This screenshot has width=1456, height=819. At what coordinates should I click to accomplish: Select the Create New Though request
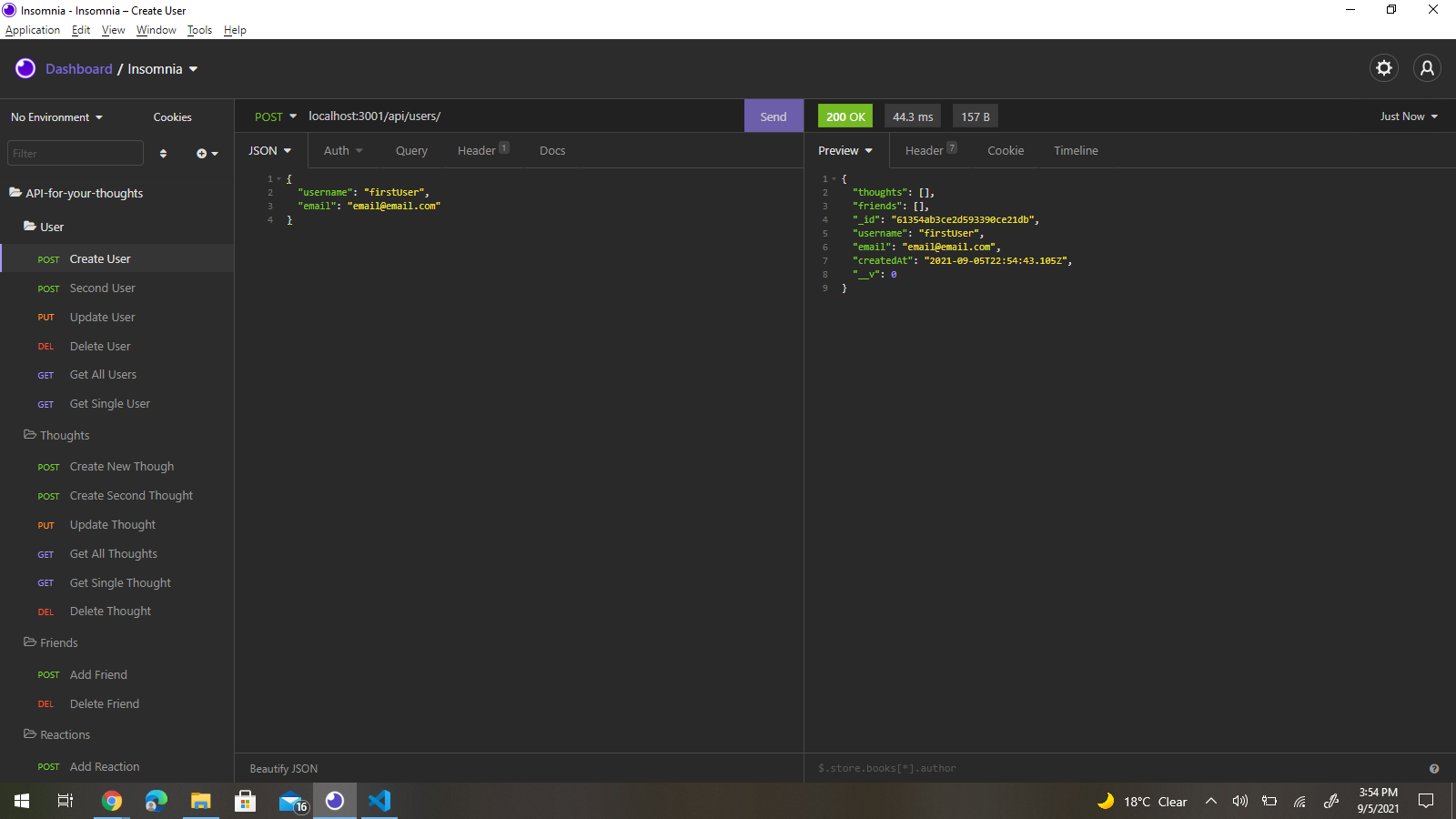(116, 467)
